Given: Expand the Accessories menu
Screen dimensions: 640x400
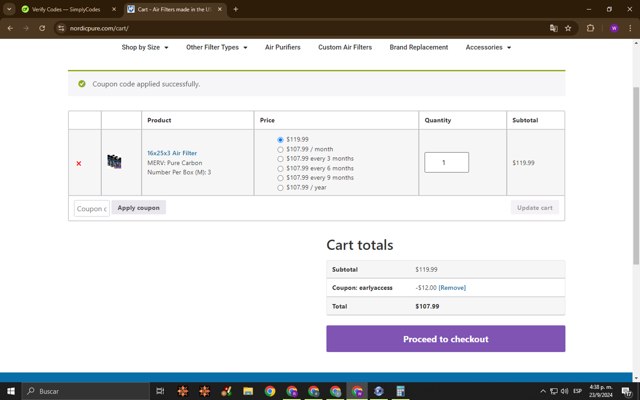Looking at the screenshot, I should (488, 47).
